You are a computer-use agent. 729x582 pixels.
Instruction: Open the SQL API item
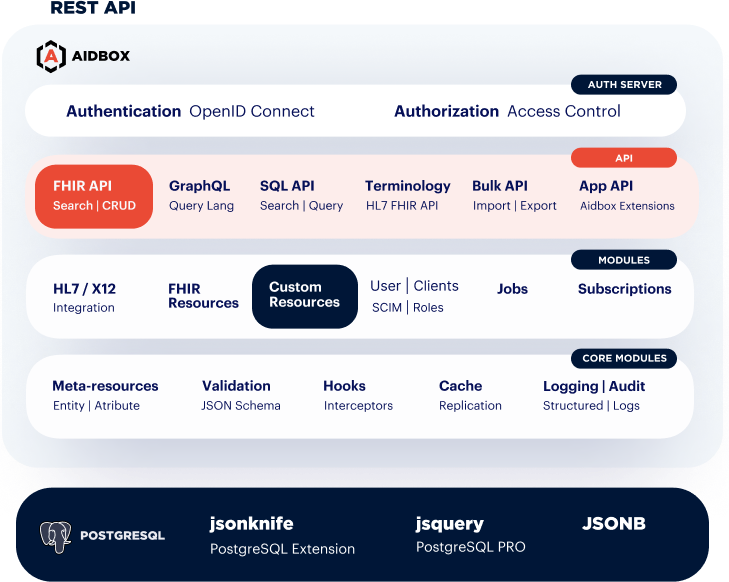[301, 195]
